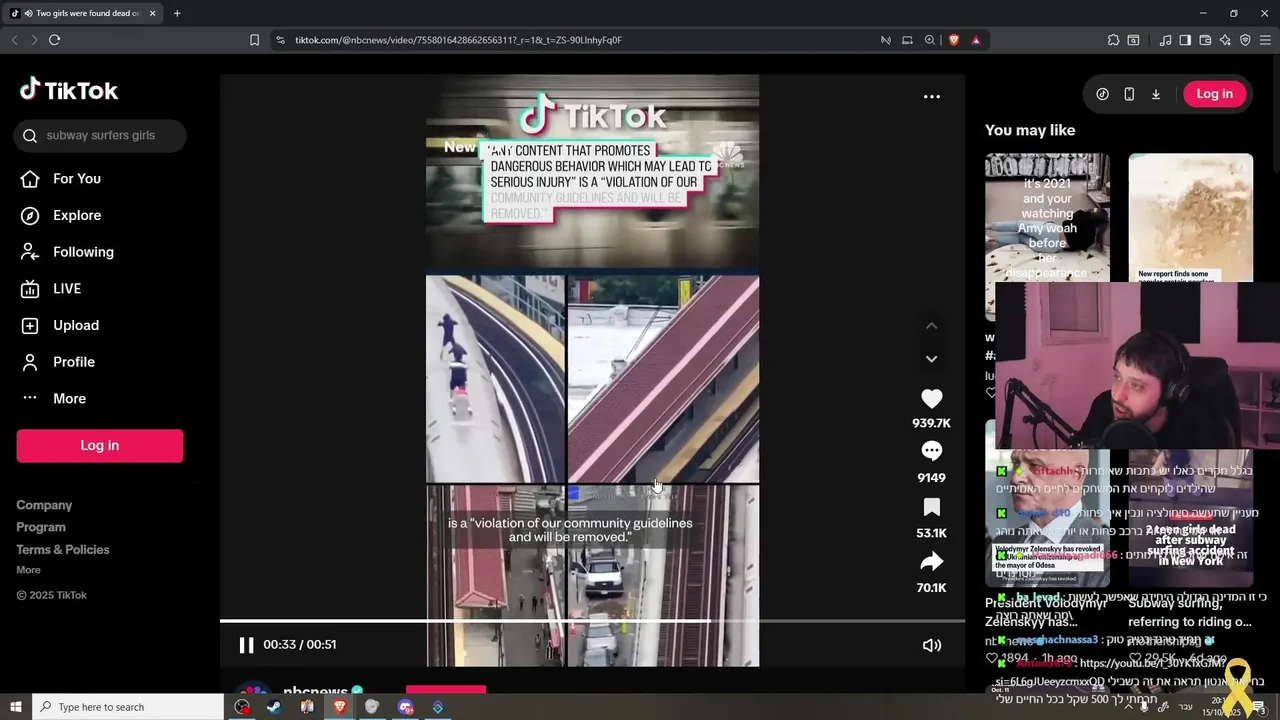Open the Brave Rewards triangle icon

pyautogui.click(x=976, y=40)
